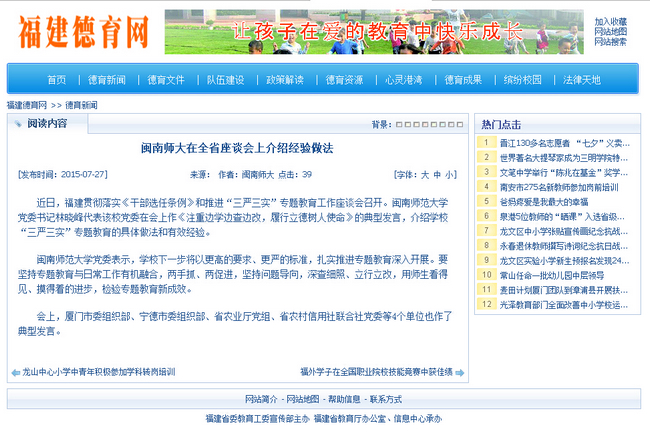
Task: Click the 福建德育网 site logo
Action: pos(82,32)
